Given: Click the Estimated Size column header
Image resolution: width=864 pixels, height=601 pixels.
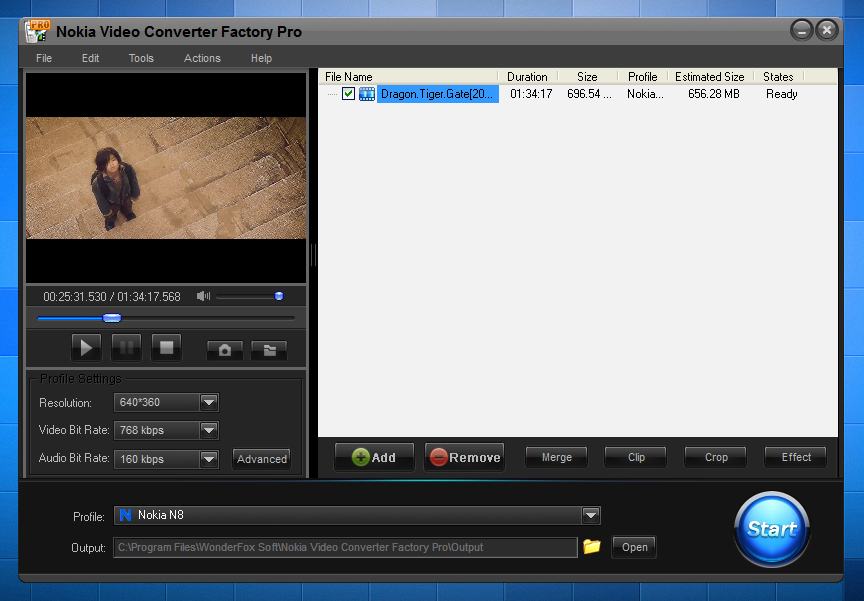Looking at the screenshot, I should 710,77.
